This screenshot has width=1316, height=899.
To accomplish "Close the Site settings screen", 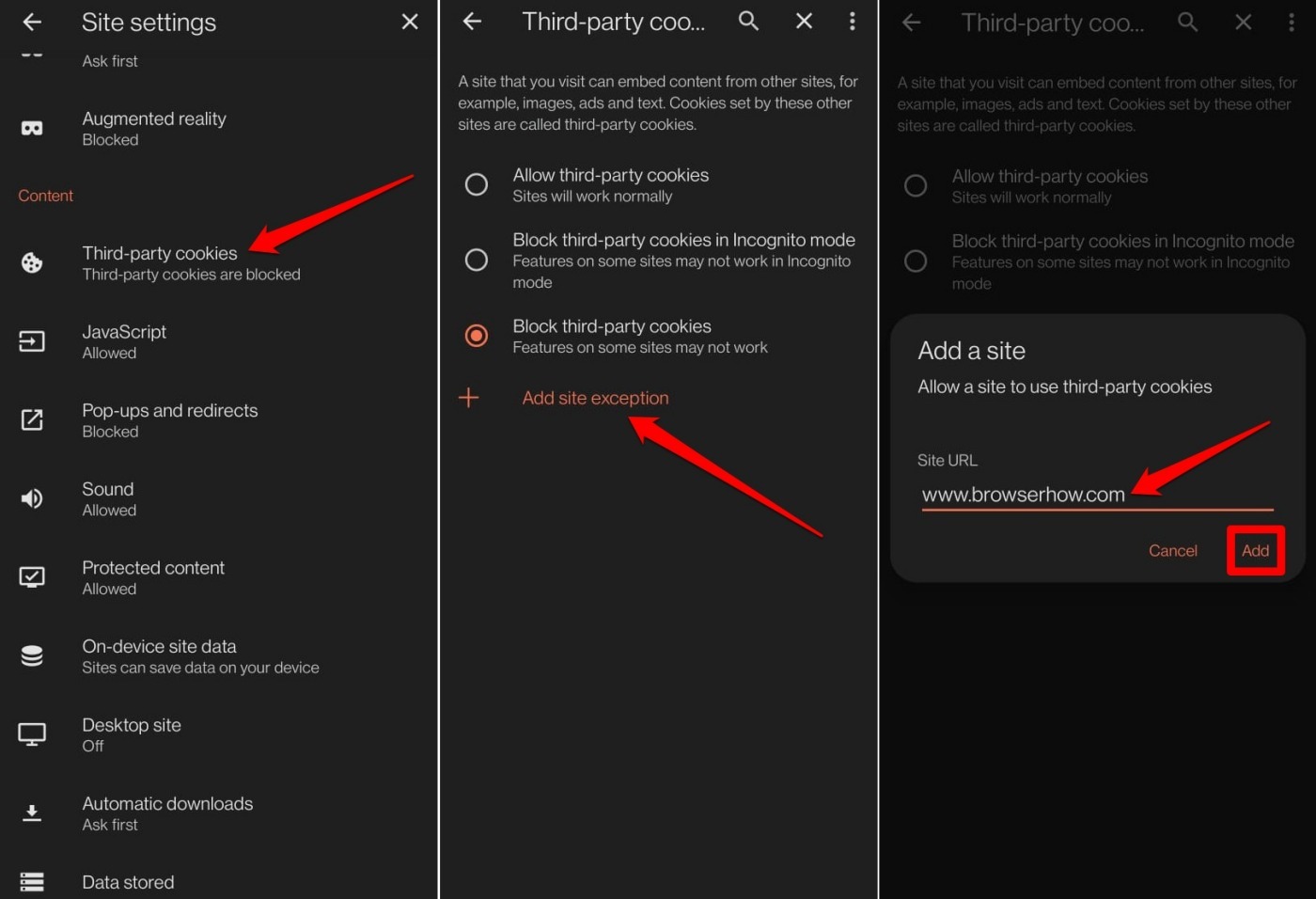I will (x=410, y=22).
